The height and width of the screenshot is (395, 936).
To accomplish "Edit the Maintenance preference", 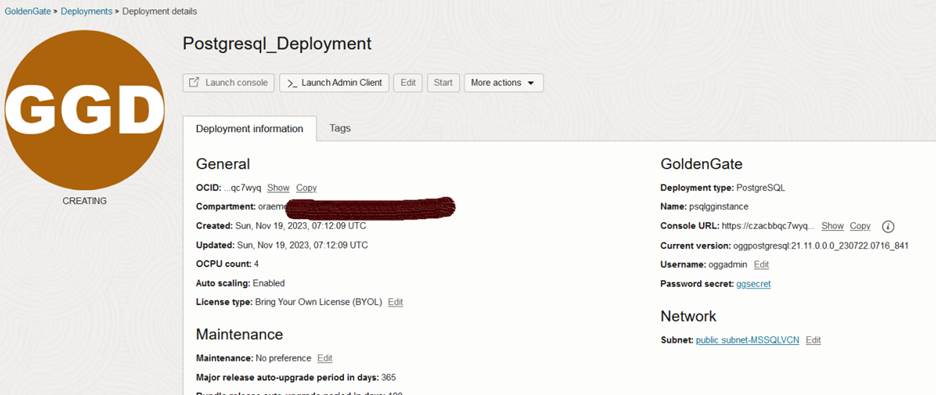I will [x=325, y=358].
